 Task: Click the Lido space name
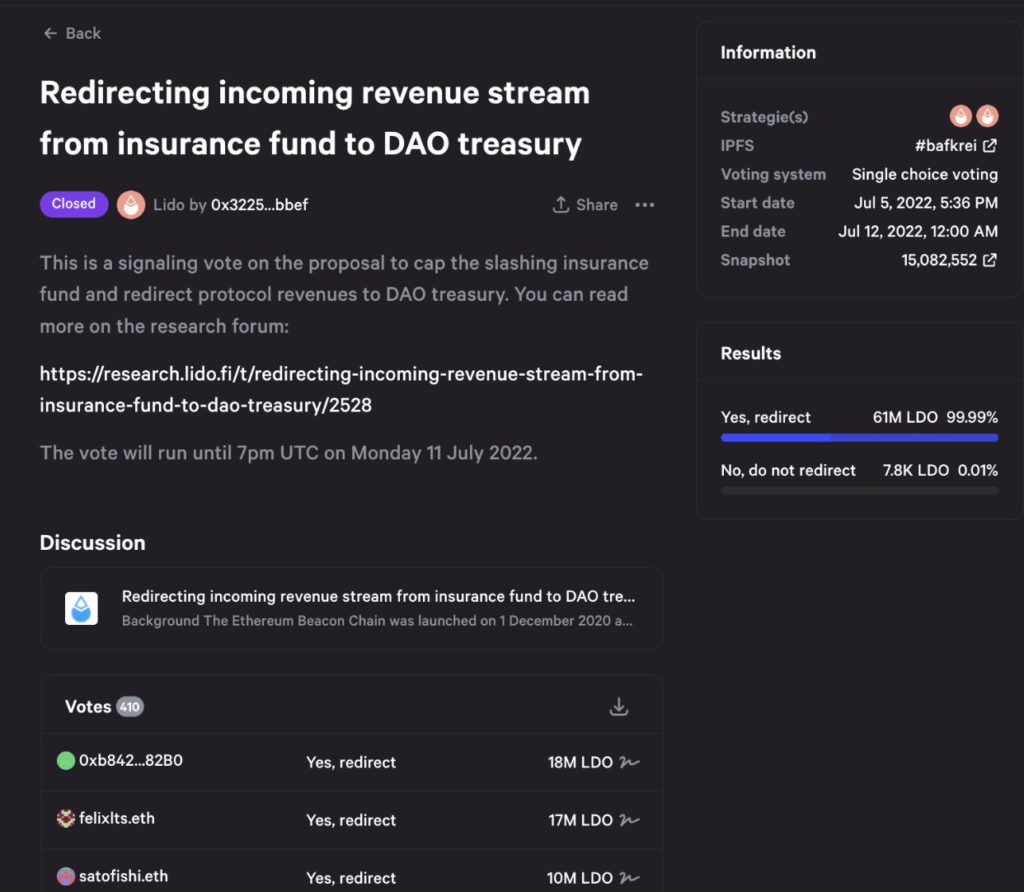click(168, 205)
